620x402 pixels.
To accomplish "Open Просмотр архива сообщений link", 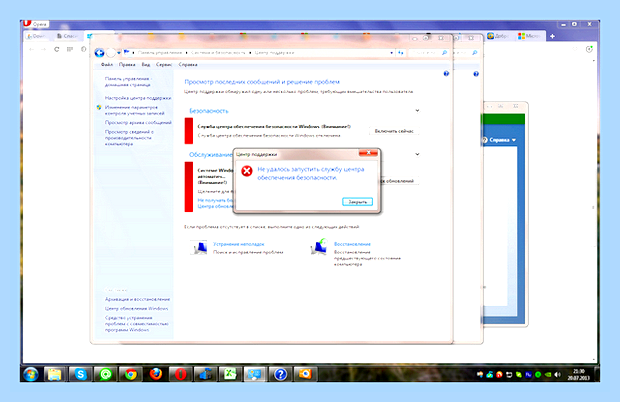I will coord(138,123).
